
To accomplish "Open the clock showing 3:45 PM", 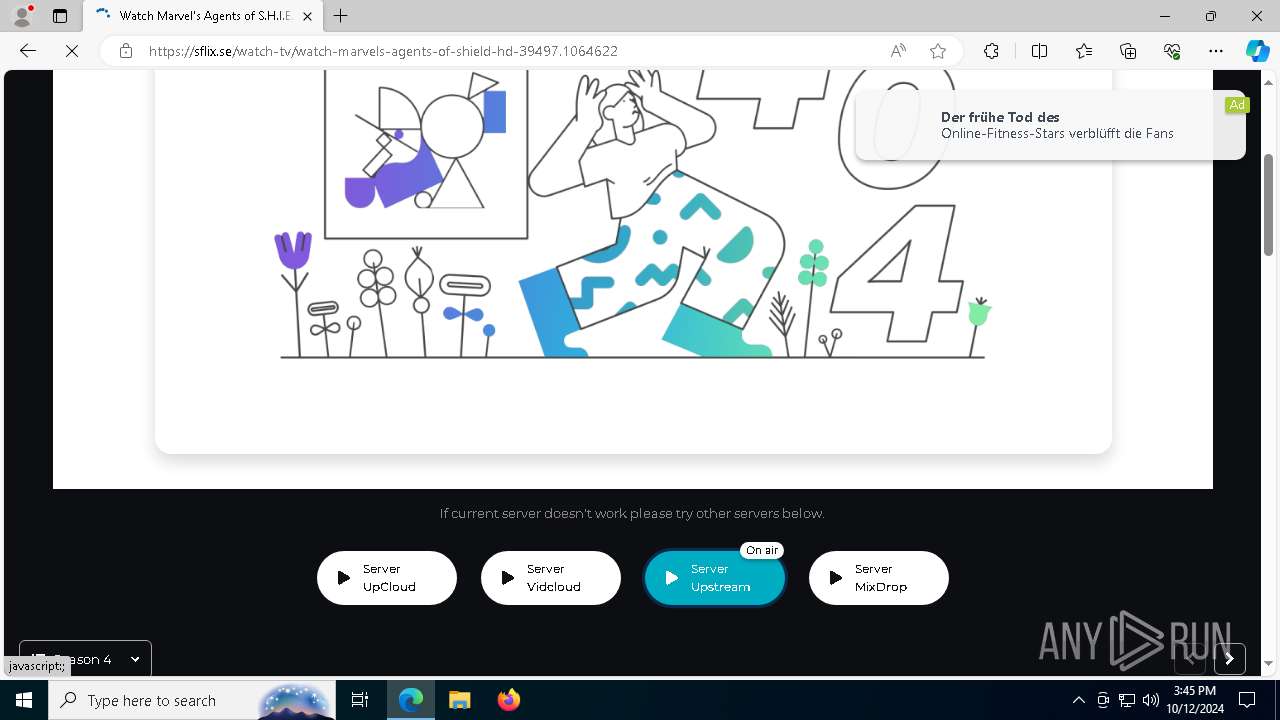I will pos(1194,700).
